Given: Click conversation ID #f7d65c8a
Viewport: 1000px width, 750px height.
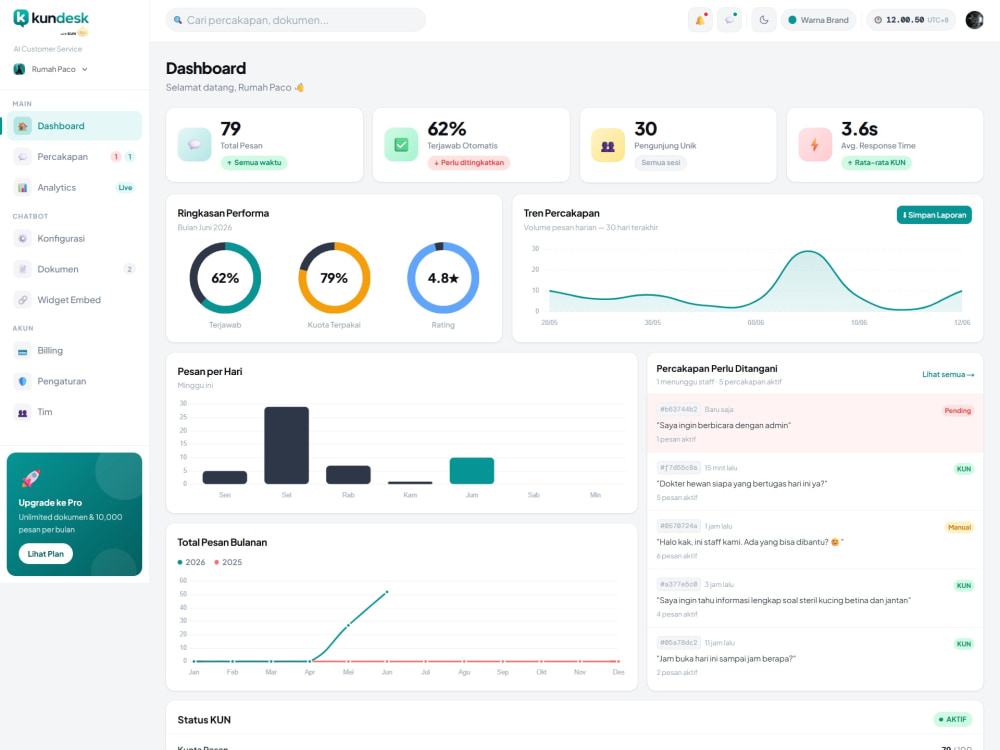Looking at the screenshot, I should 679,467.
